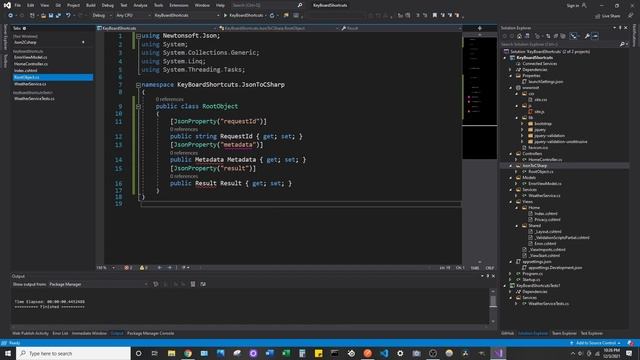Open Visual Studio Code from the taskbar
640x360 pixels.
point(384,353)
